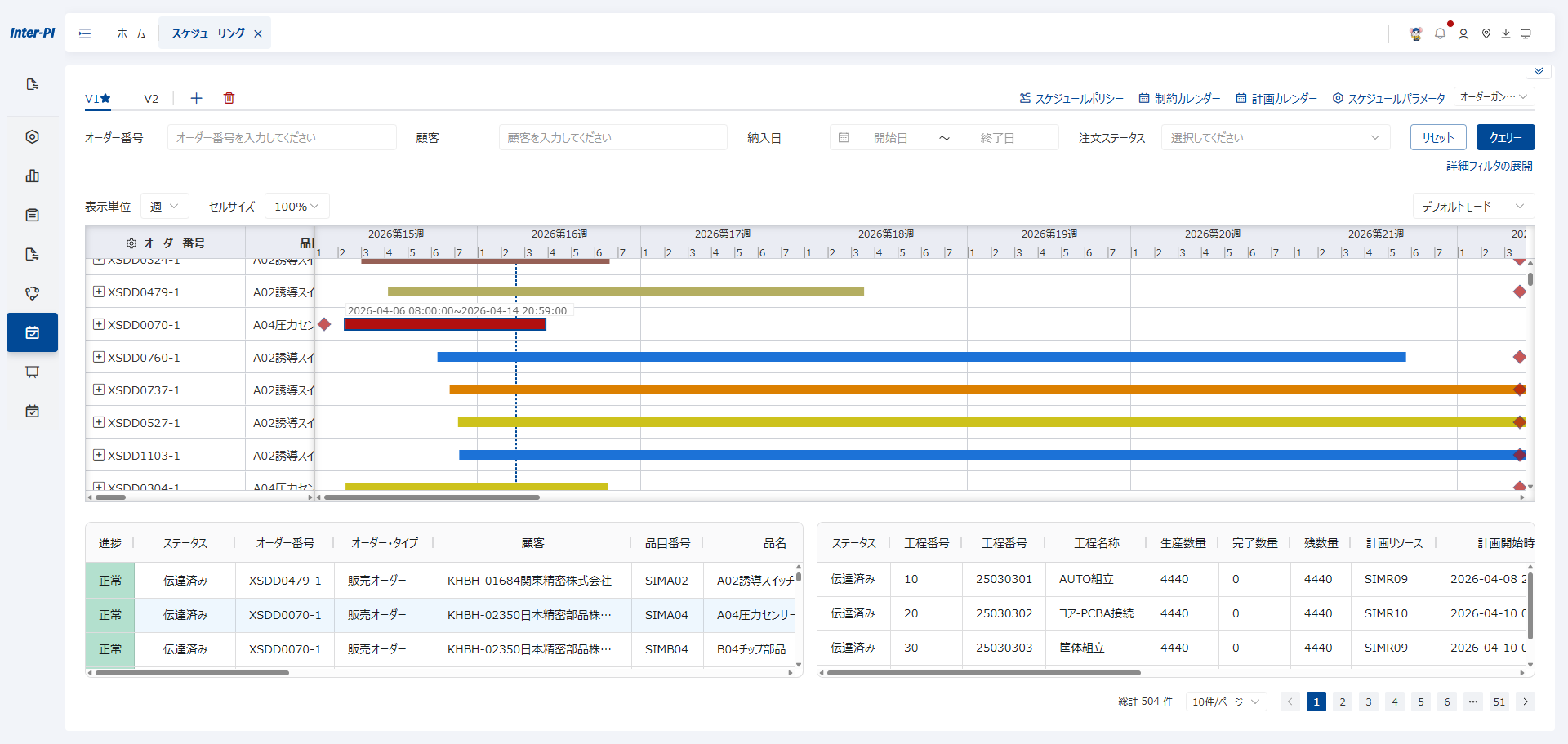Image resolution: width=1568 pixels, height=744 pixels.
Task: Expand order row XSDD0070-1
Action: pos(99,324)
